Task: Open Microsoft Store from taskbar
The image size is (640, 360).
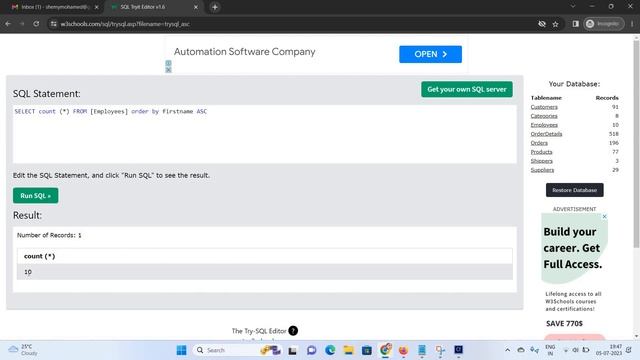Action: 367,350
